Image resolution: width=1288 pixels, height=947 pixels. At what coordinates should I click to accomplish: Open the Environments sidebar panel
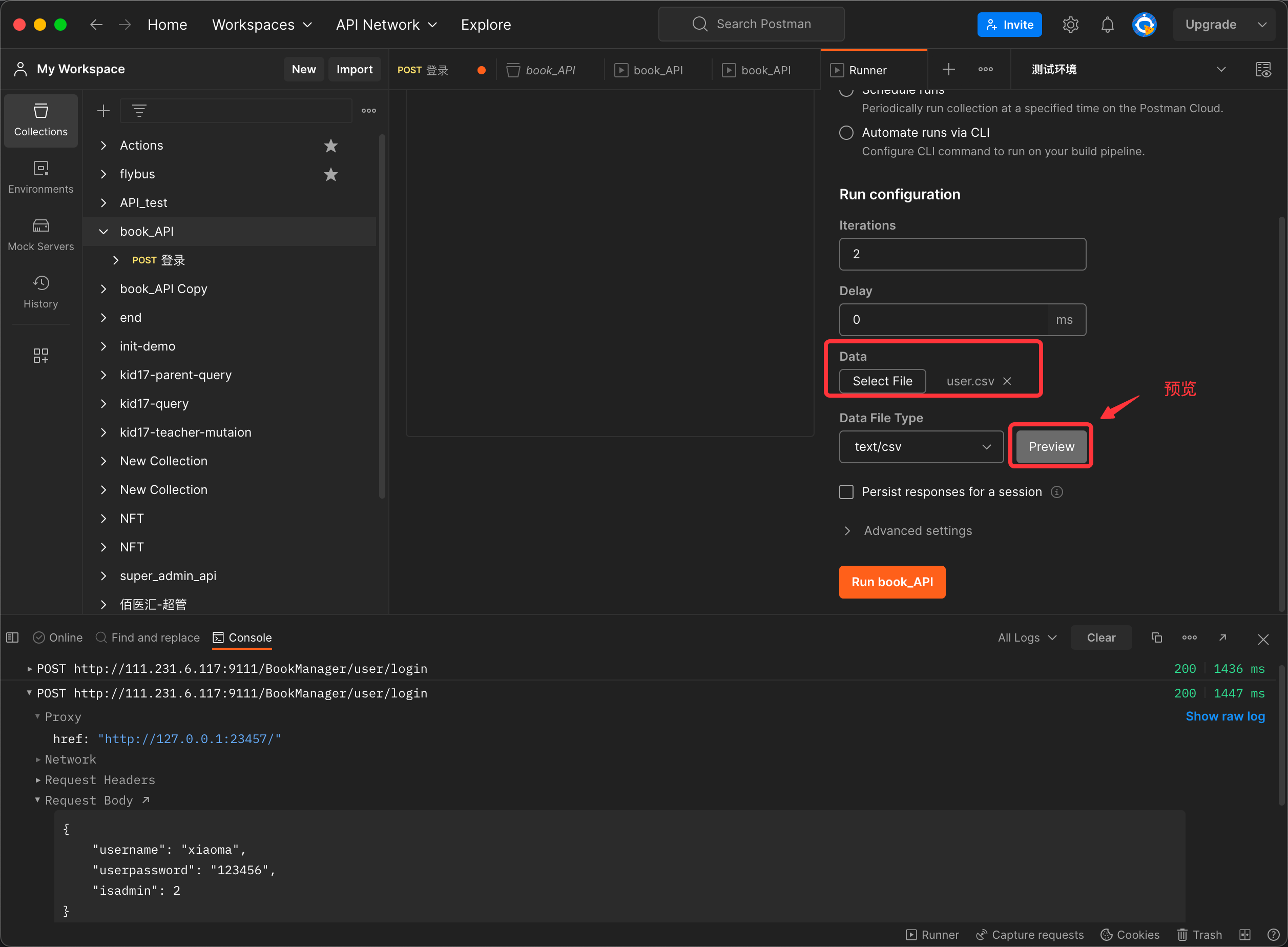40,177
